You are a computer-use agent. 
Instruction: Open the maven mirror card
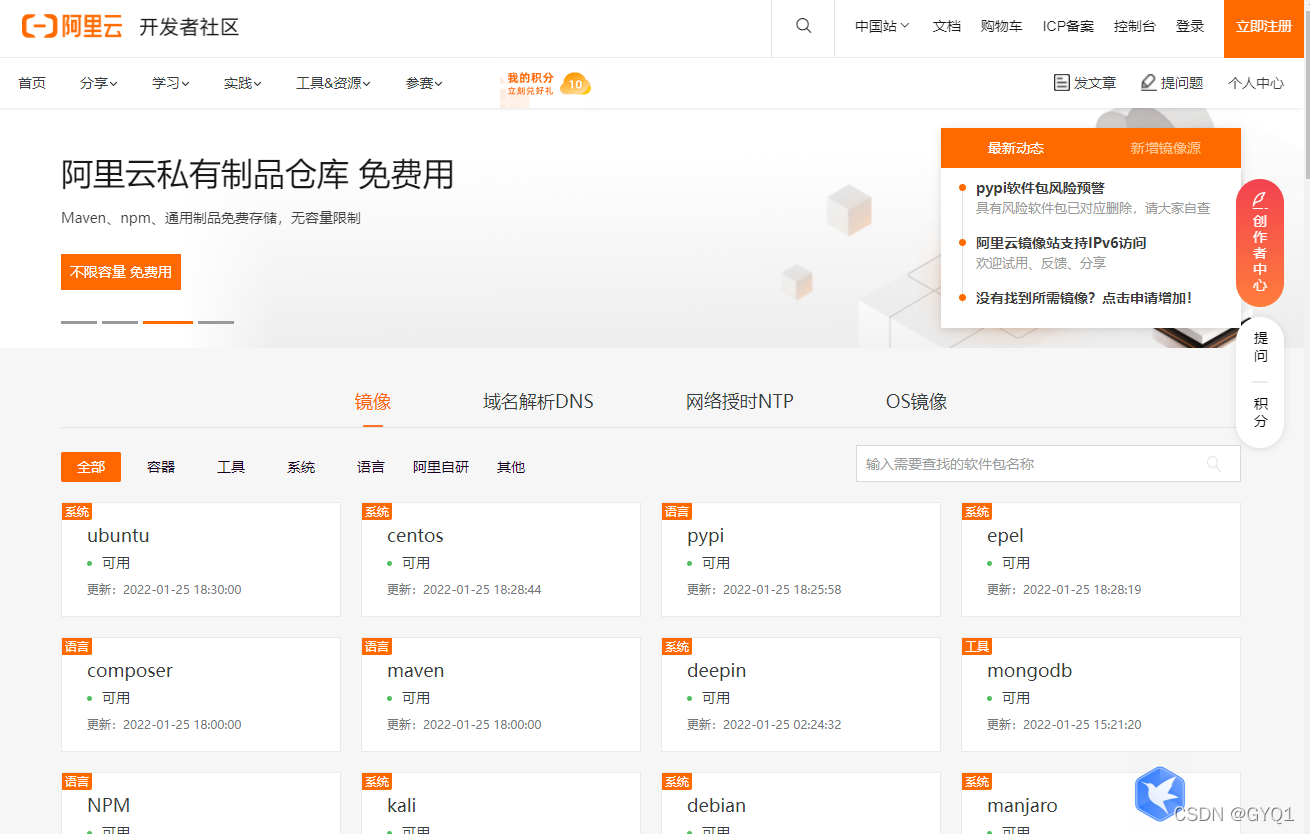501,694
